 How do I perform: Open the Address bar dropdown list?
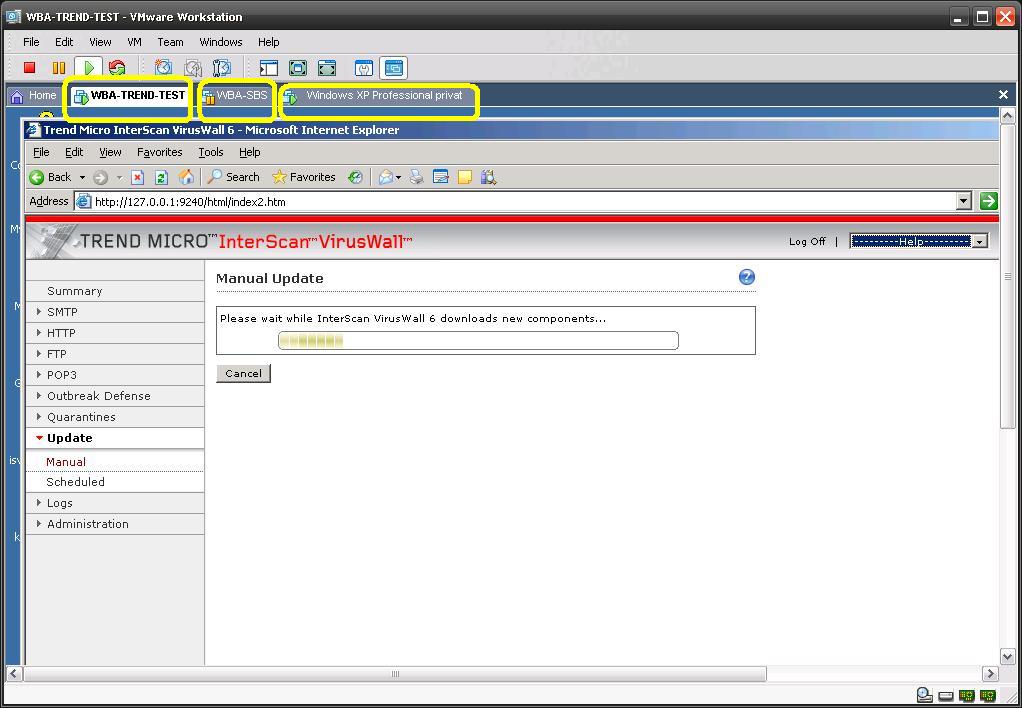pyautogui.click(x=965, y=201)
